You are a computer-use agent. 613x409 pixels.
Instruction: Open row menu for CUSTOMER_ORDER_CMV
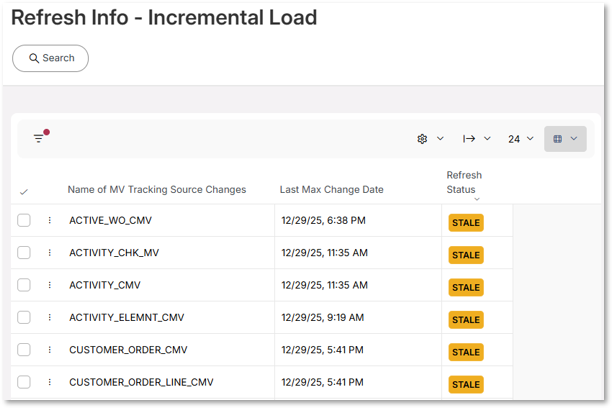[50, 350]
